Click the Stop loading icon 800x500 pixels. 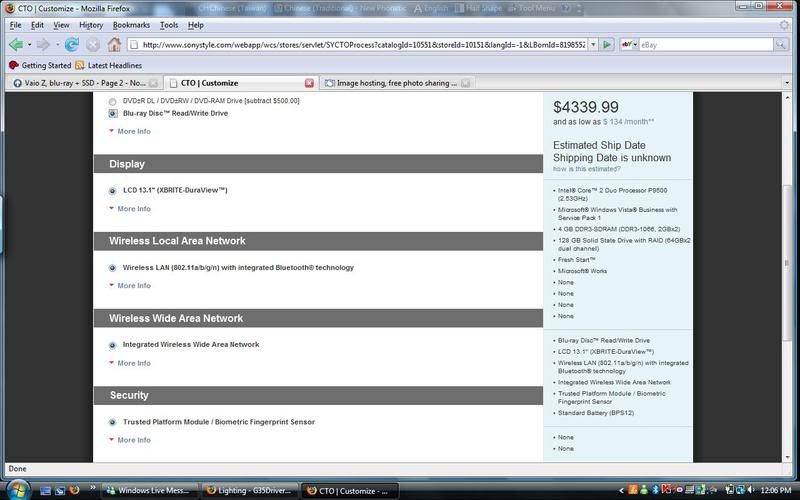(x=93, y=45)
